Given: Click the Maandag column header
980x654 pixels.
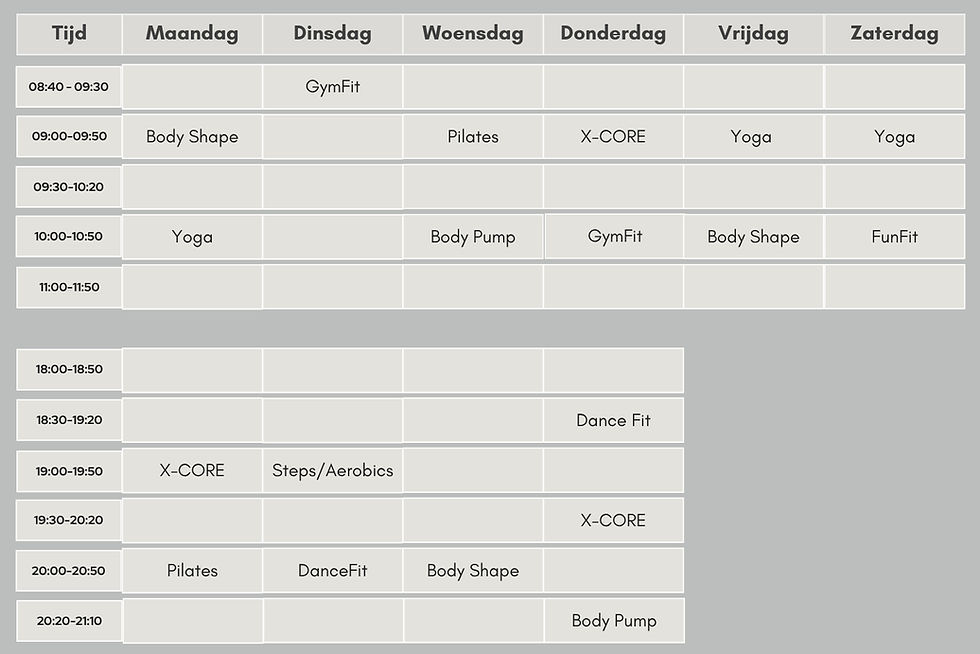Looking at the screenshot, I should 192,33.
